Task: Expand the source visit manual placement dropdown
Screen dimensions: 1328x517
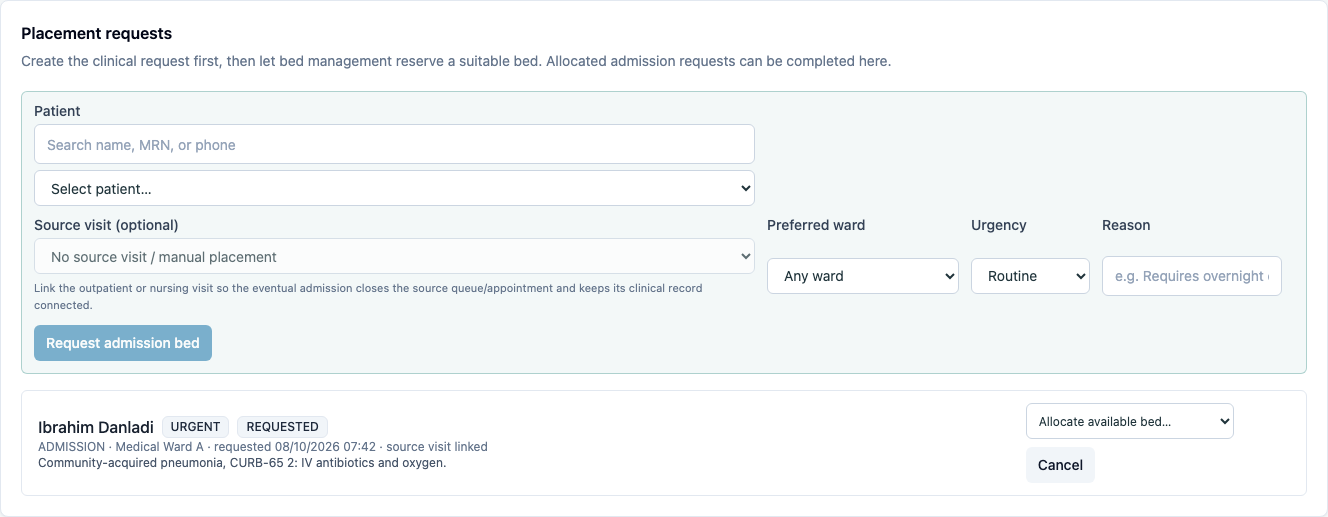Action: click(x=394, y=256)
